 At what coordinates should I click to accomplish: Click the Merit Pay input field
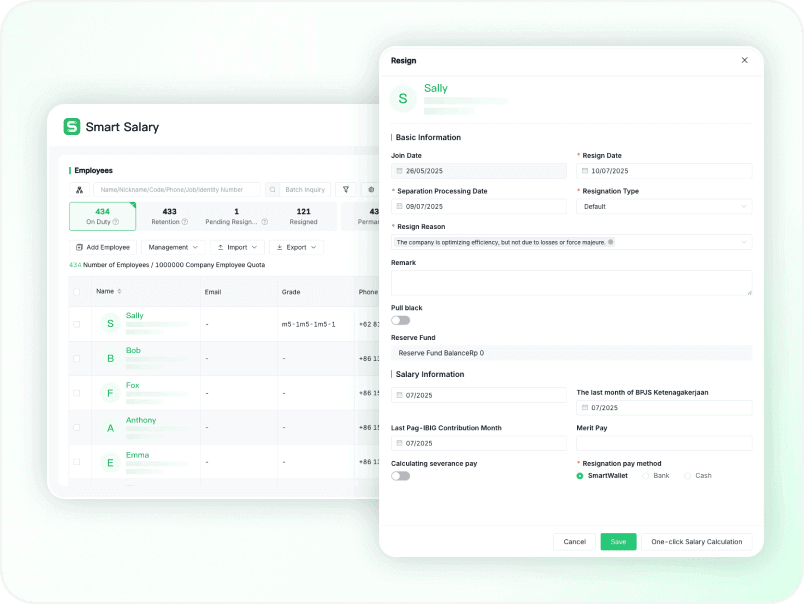[x=664, y=443]
